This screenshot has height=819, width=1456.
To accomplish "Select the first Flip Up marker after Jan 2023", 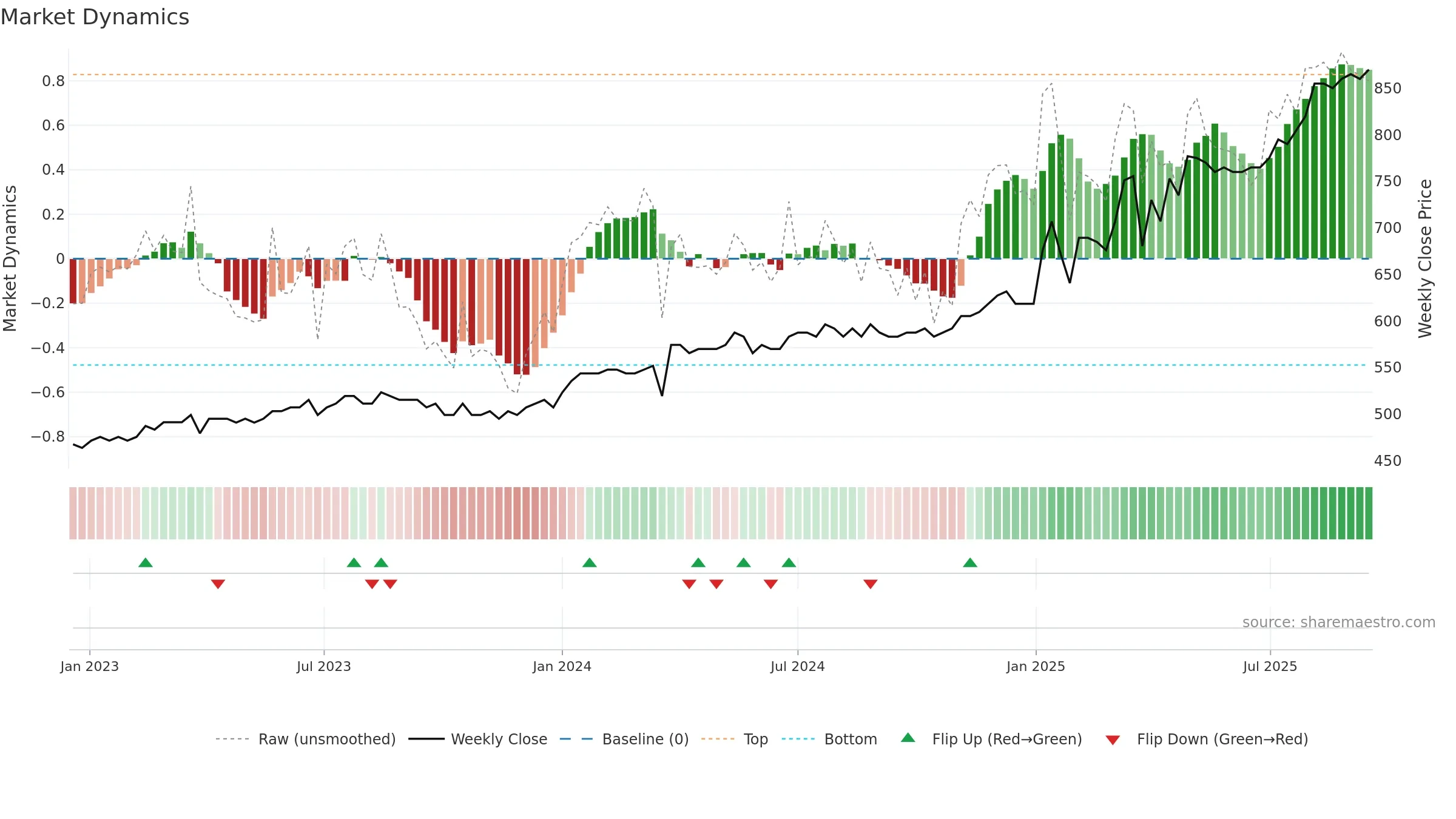I will [x=146, y=562].
